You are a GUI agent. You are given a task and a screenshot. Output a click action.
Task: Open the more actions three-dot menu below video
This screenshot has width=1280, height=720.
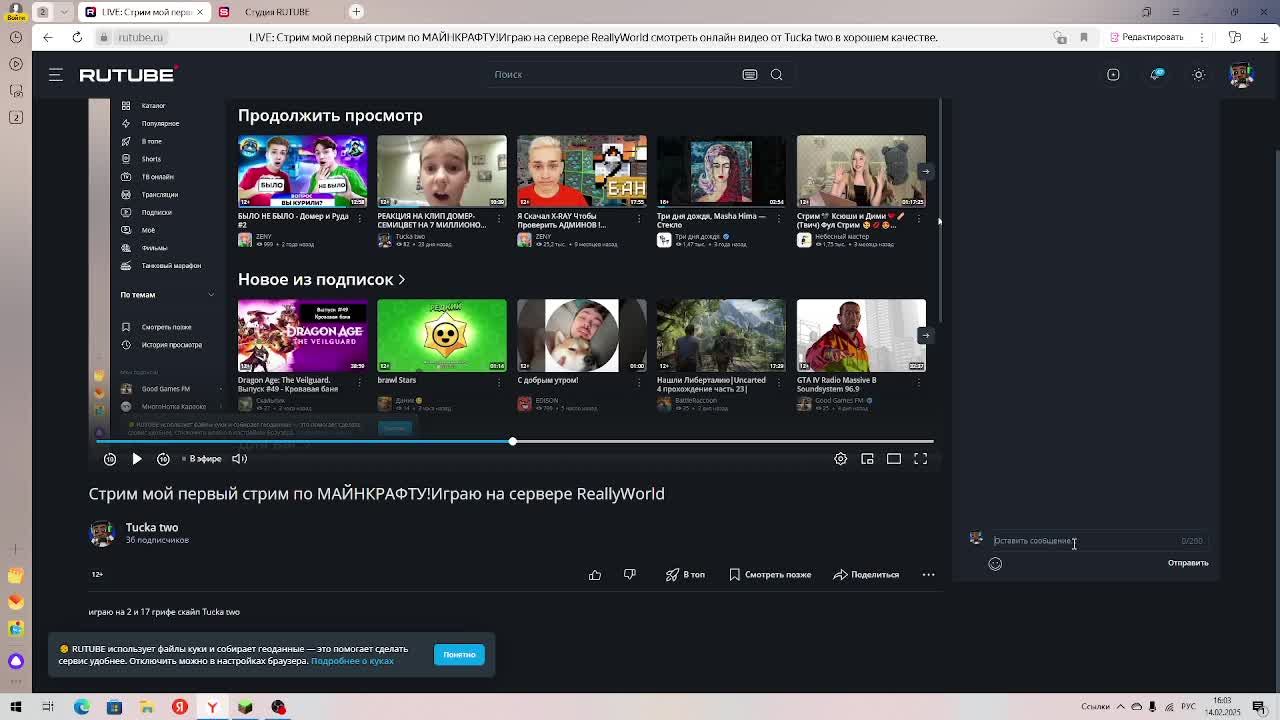click(928, 575)
